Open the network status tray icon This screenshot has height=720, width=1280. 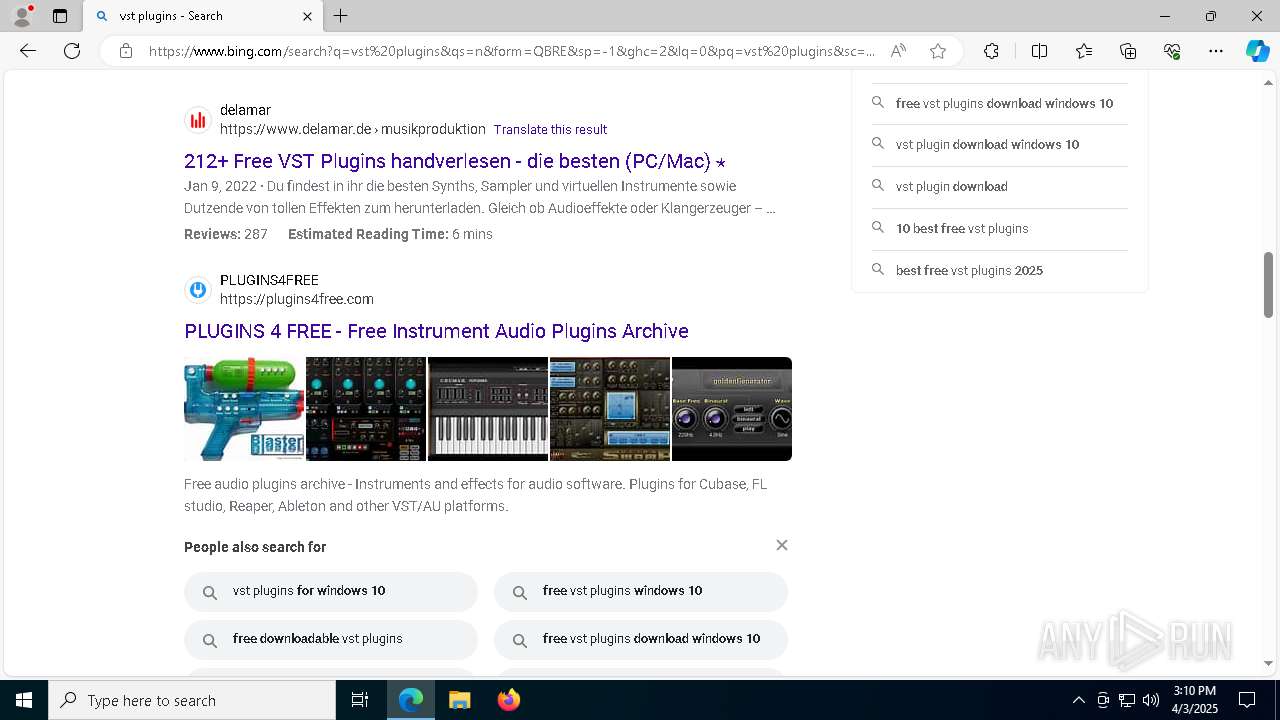click(1127, 700)
